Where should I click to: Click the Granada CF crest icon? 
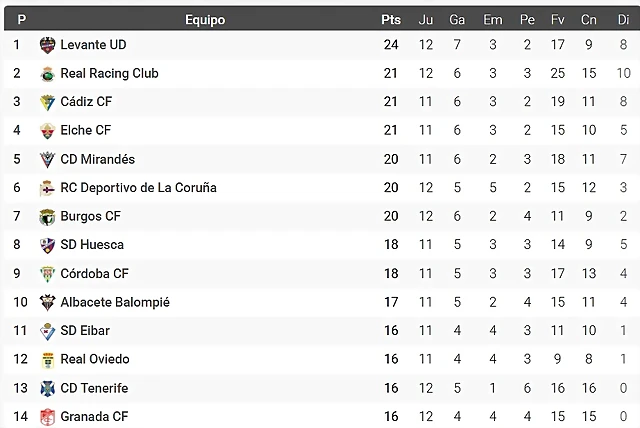tap(47, 417)
